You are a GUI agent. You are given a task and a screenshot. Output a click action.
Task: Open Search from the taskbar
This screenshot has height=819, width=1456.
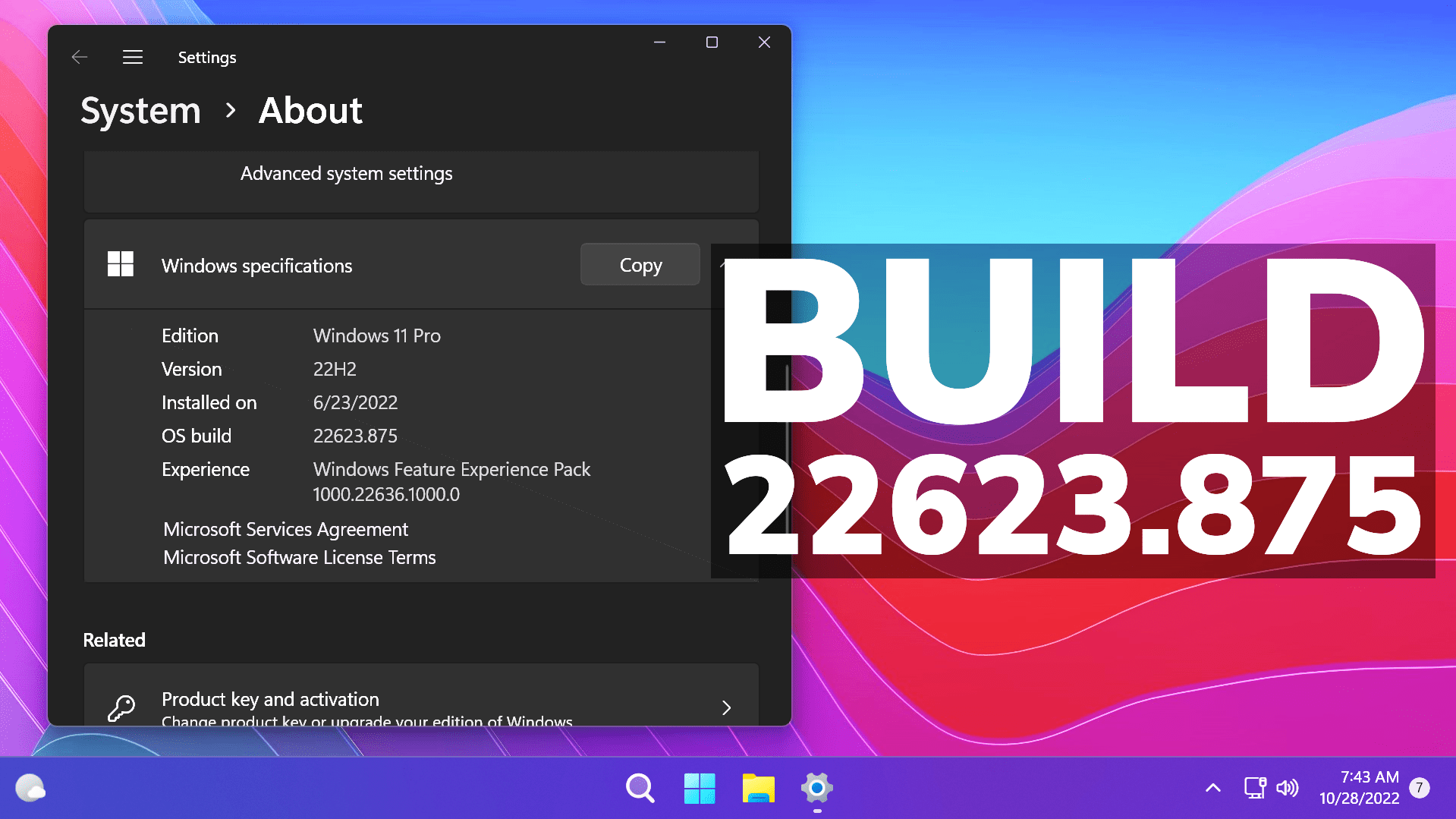click(x=640, y=788)
